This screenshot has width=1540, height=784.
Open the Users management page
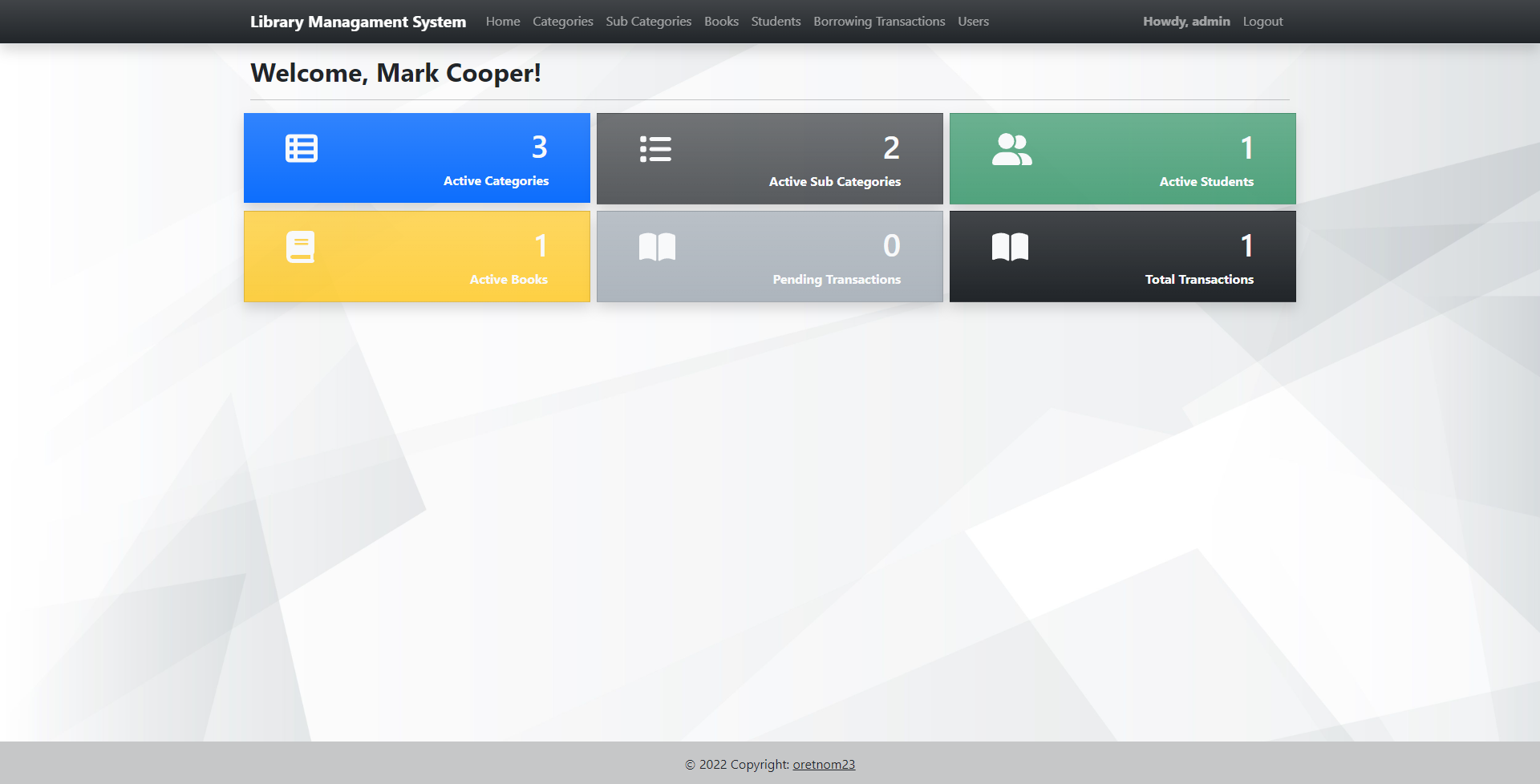point(973,22)
